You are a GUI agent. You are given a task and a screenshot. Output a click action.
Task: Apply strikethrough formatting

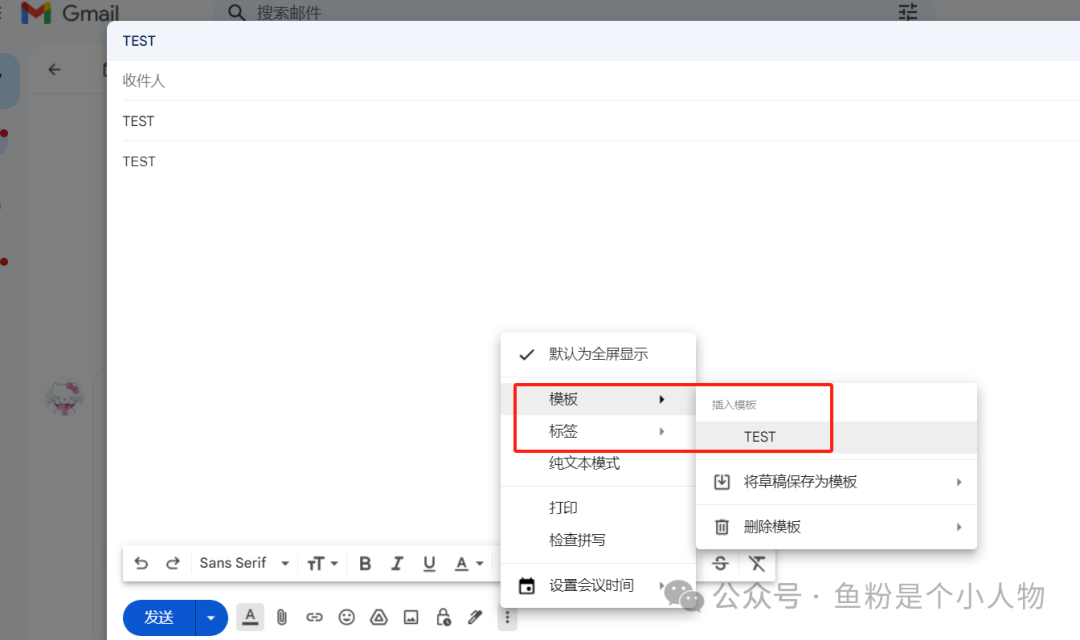pos(719,563)
